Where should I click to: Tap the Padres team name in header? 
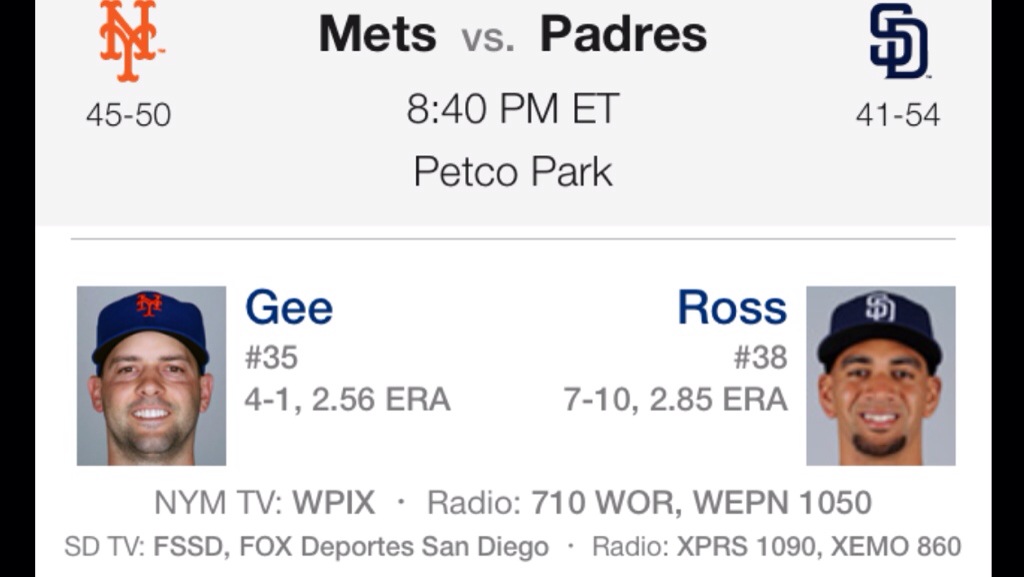point(623,35)
